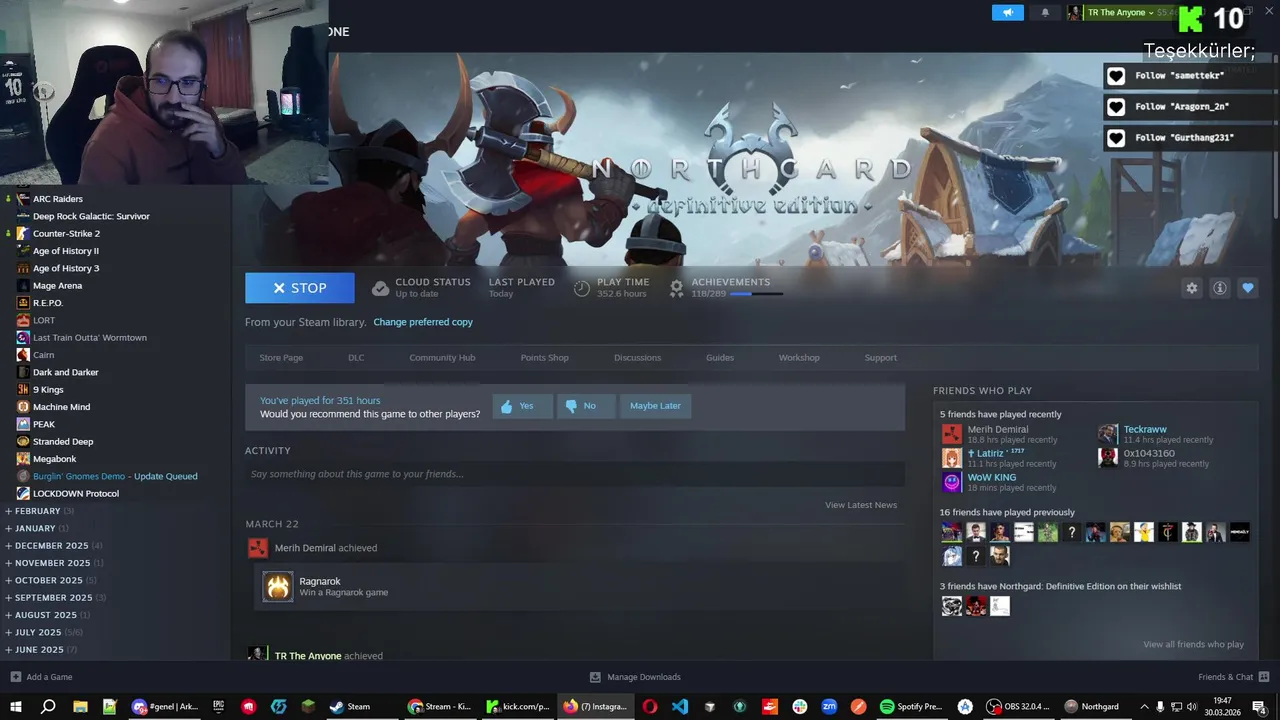Screen dimensions: 1280x720
Task: Click the PEAK game icon in library
Action: point(23,424)
